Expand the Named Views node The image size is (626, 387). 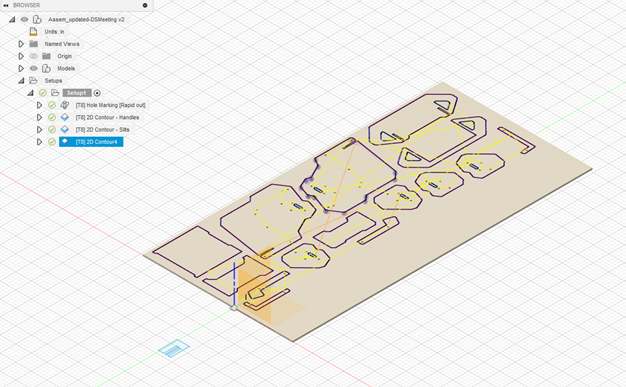click(21, 44)
